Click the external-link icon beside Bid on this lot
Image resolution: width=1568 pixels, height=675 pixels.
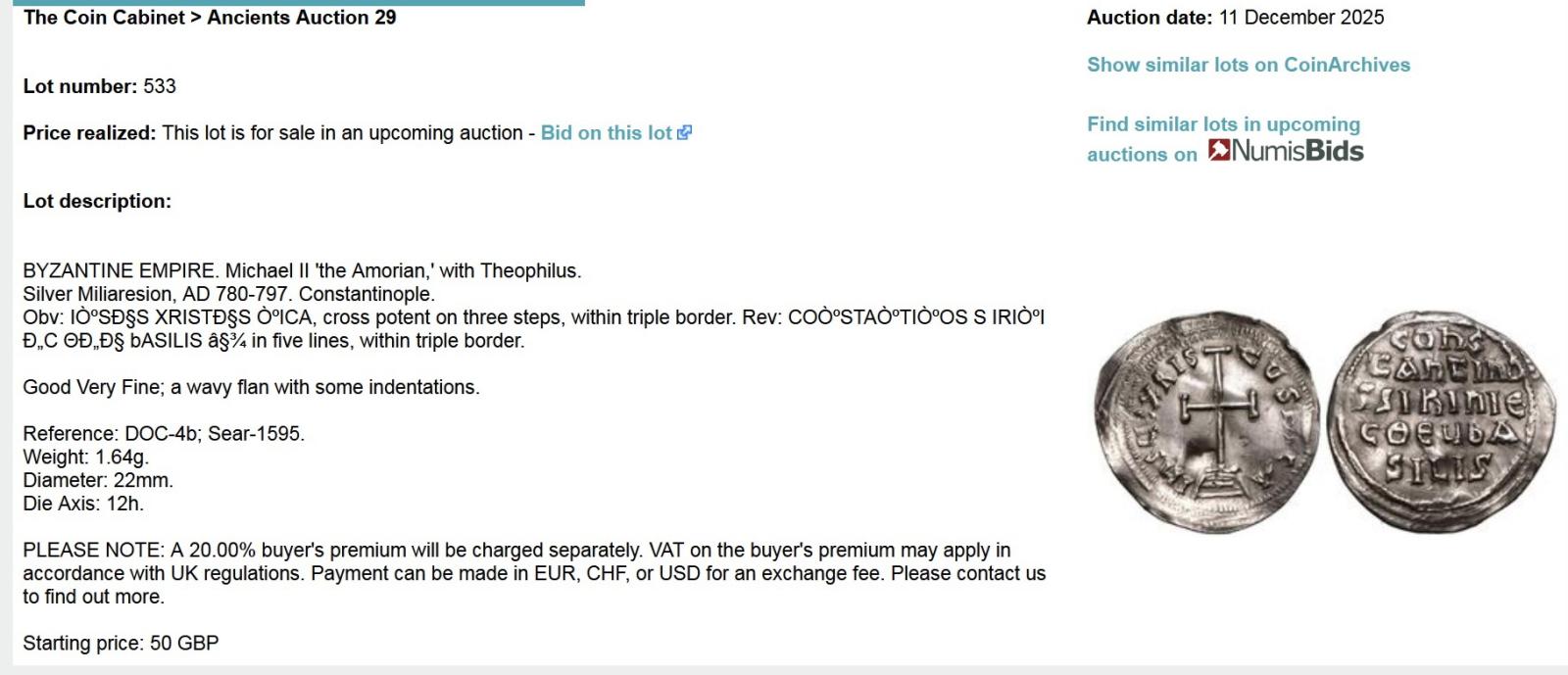(x=685, y=132)
